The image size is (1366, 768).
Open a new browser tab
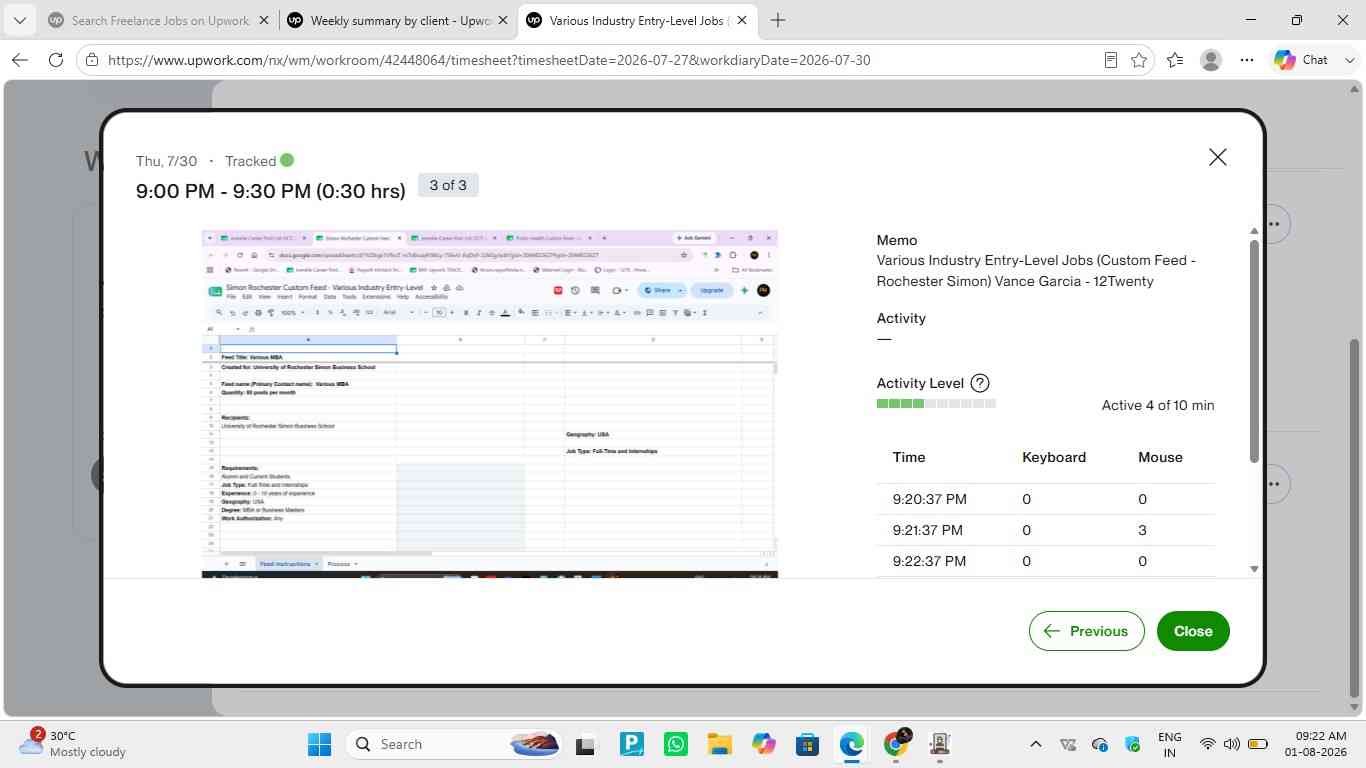click(x=778, y=20)
